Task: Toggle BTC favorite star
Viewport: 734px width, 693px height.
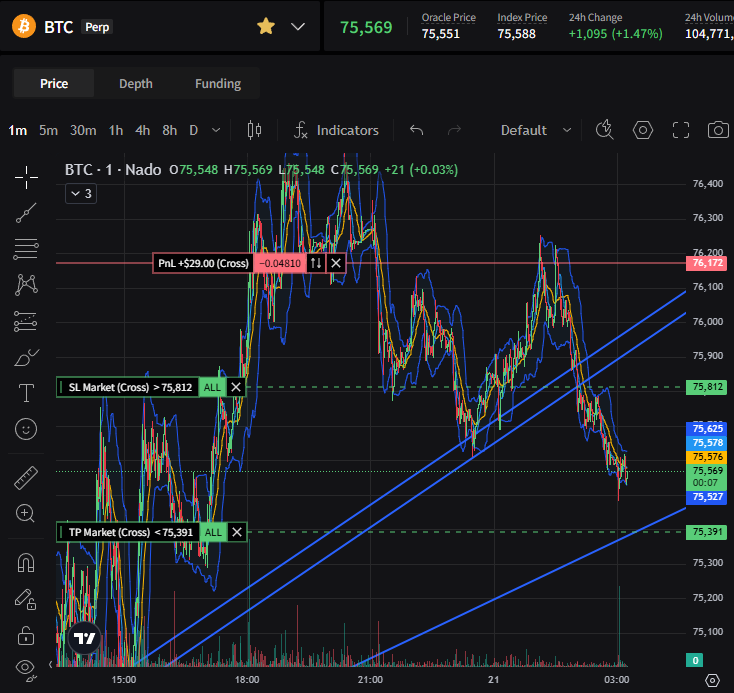Action: click(266, 26)
